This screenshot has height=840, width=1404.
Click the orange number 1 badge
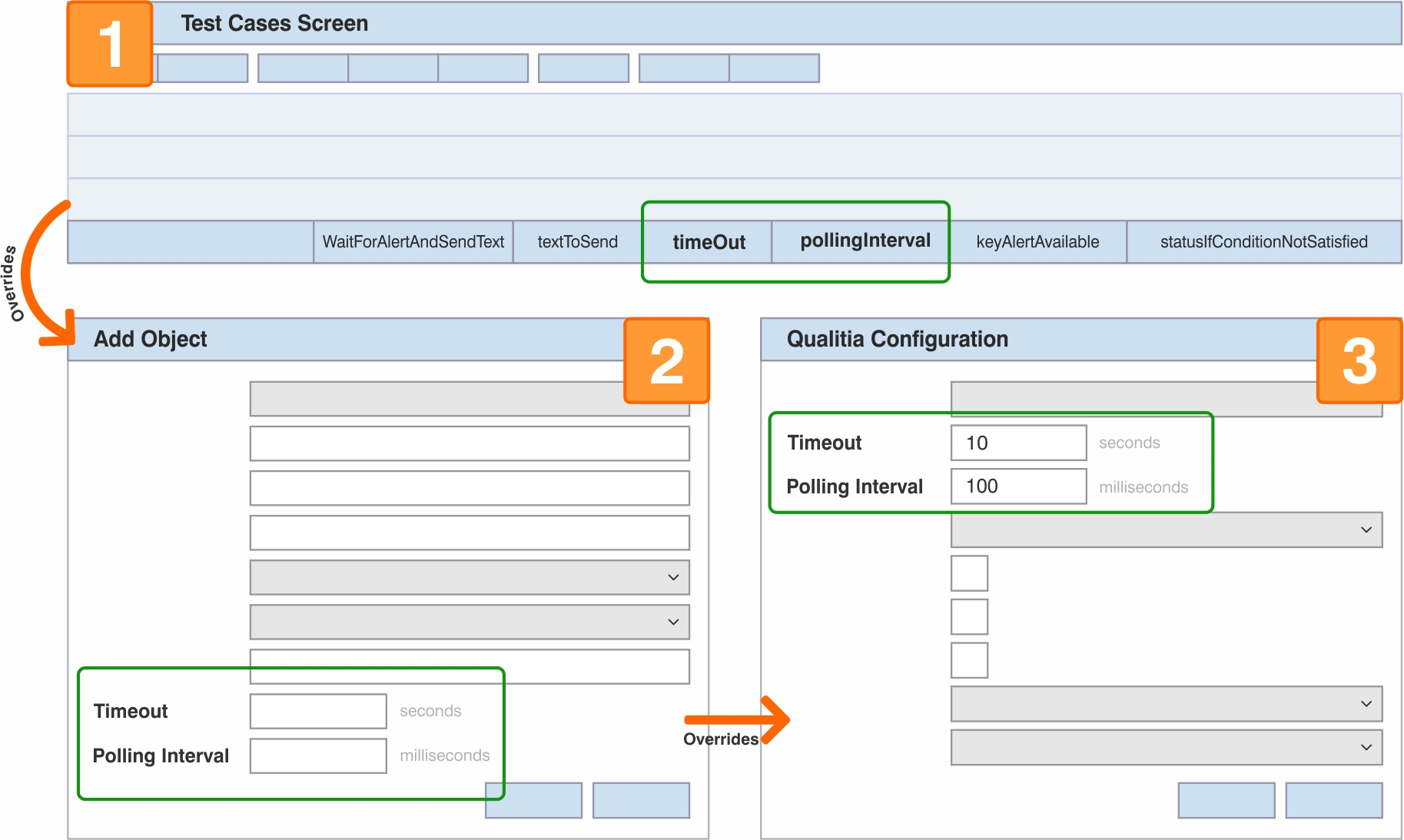click(110, 44)
